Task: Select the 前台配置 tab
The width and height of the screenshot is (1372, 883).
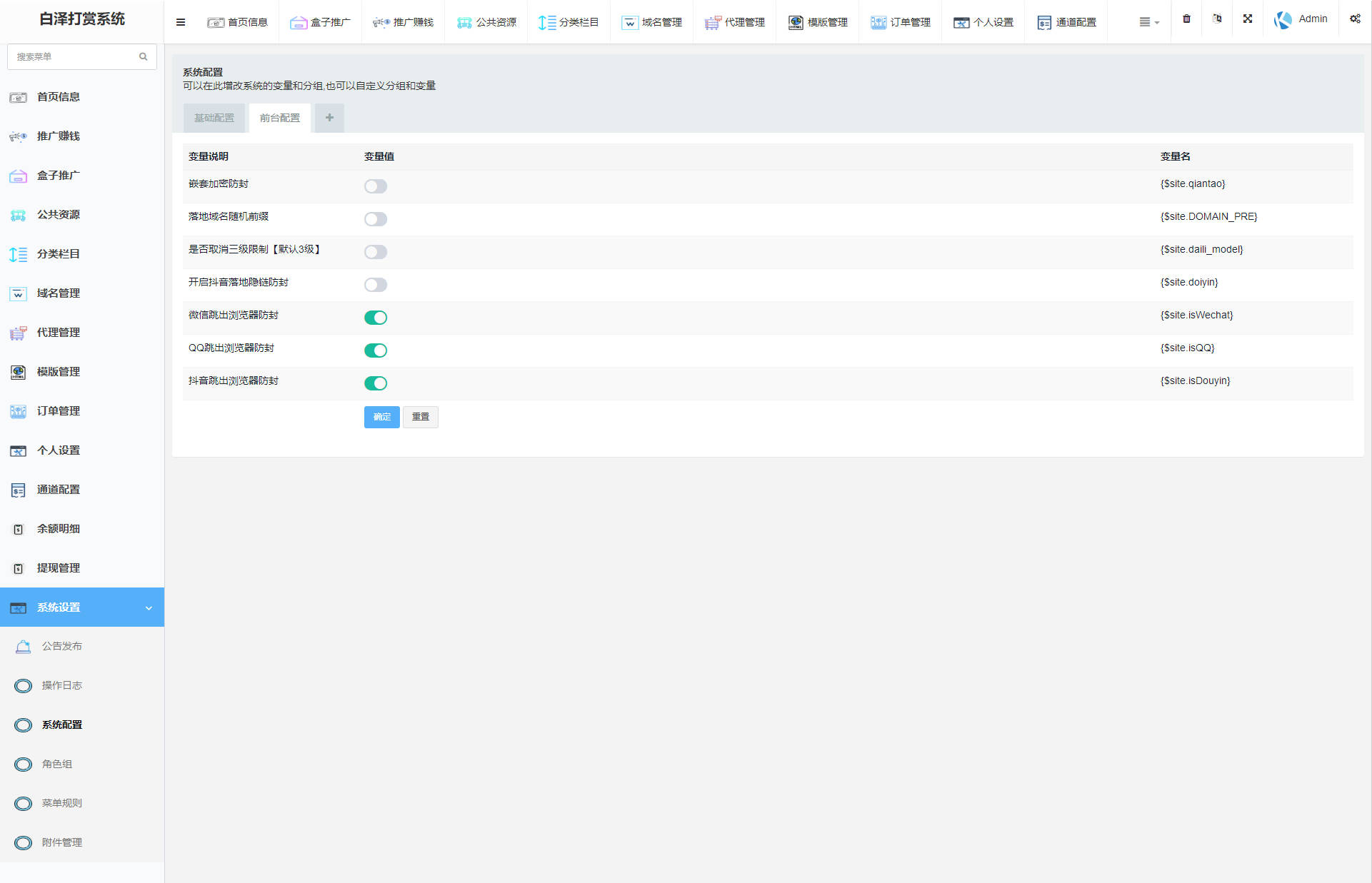Action: tap(280, 118)
